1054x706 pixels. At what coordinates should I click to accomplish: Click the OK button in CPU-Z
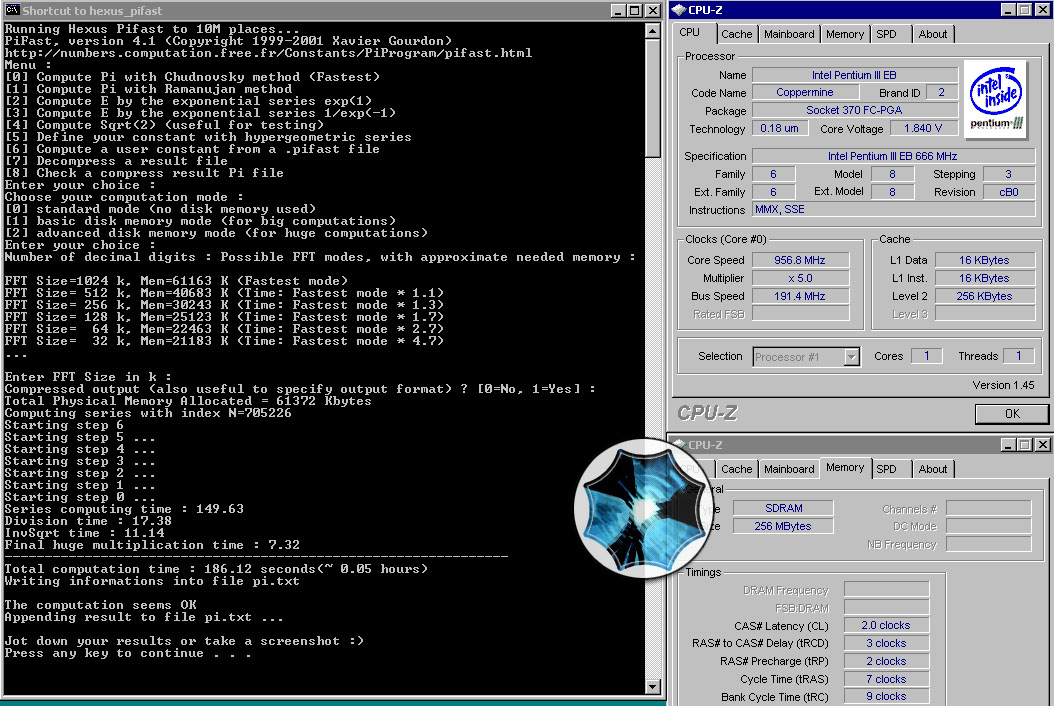coord(1012,414)
